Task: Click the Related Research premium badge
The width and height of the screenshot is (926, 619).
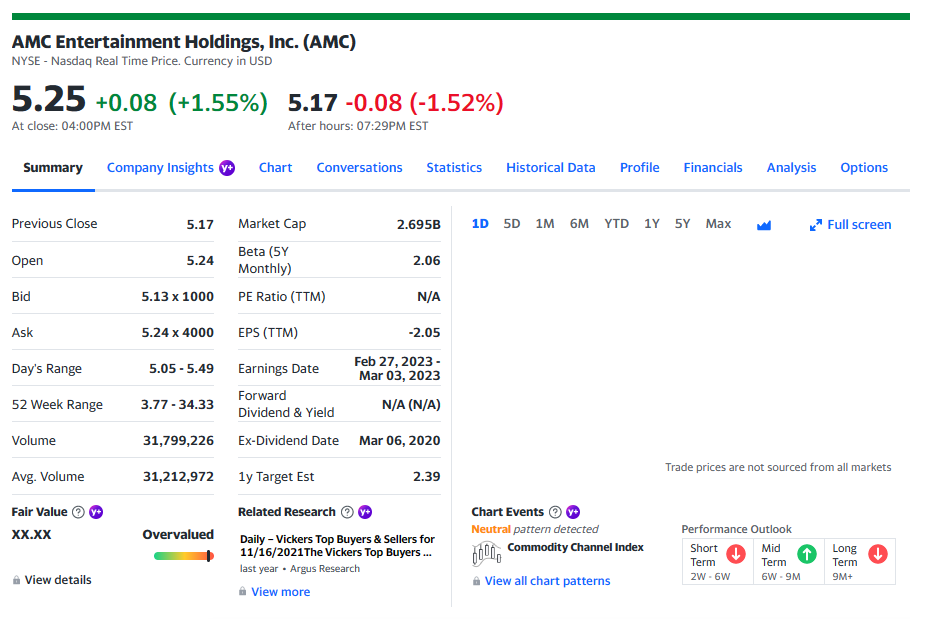Action: pyautogui.click(x=365, y=512)
